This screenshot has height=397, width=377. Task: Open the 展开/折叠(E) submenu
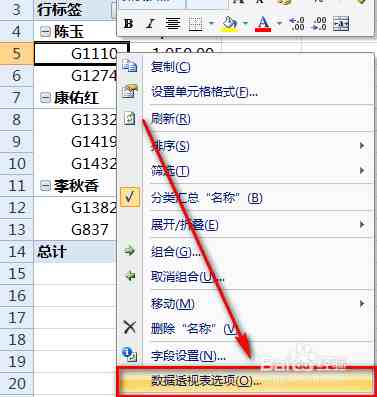pos(245,225)
